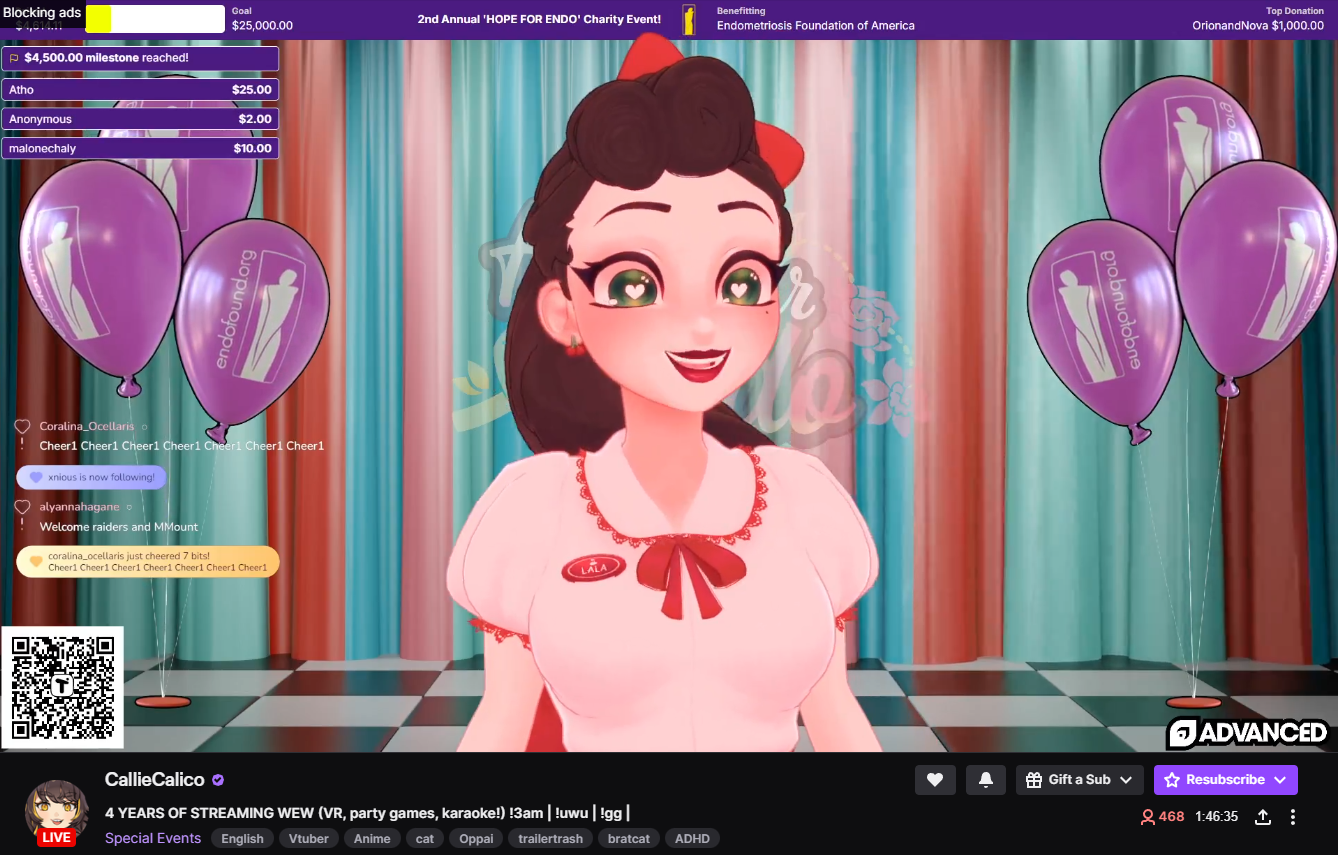Select the trailertrash tag
Screen dimensions: 1338x855
(x=550, y=839)
